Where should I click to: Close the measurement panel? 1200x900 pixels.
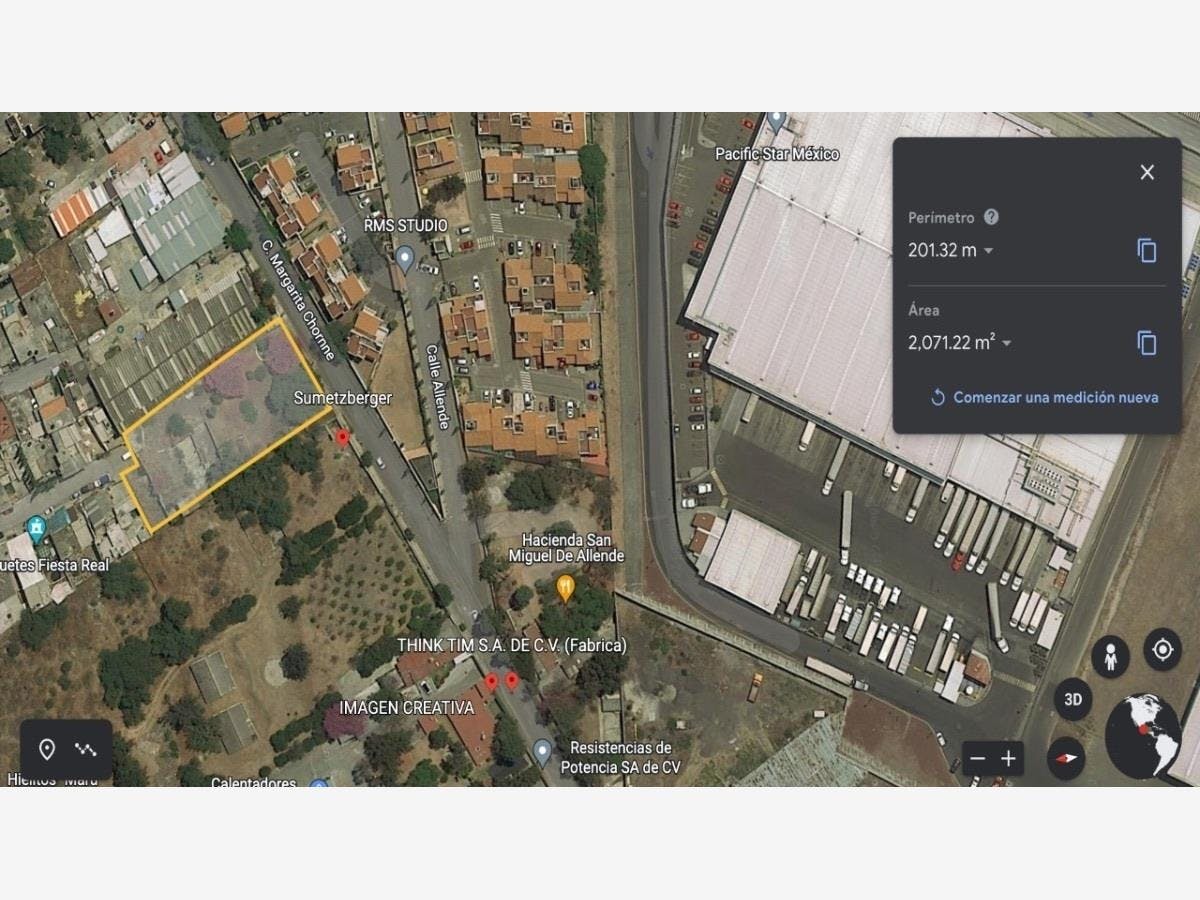[x=1147, y=172]
